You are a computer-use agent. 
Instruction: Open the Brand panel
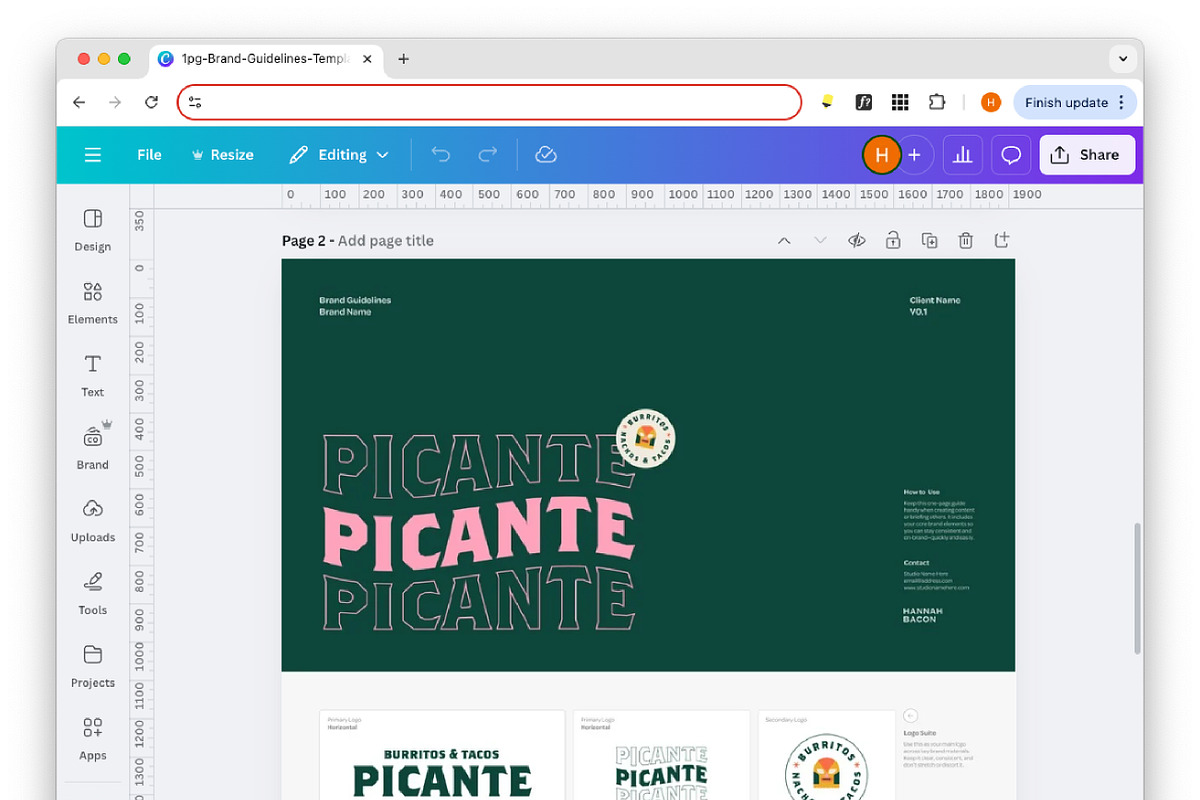(x=93, y=448)
